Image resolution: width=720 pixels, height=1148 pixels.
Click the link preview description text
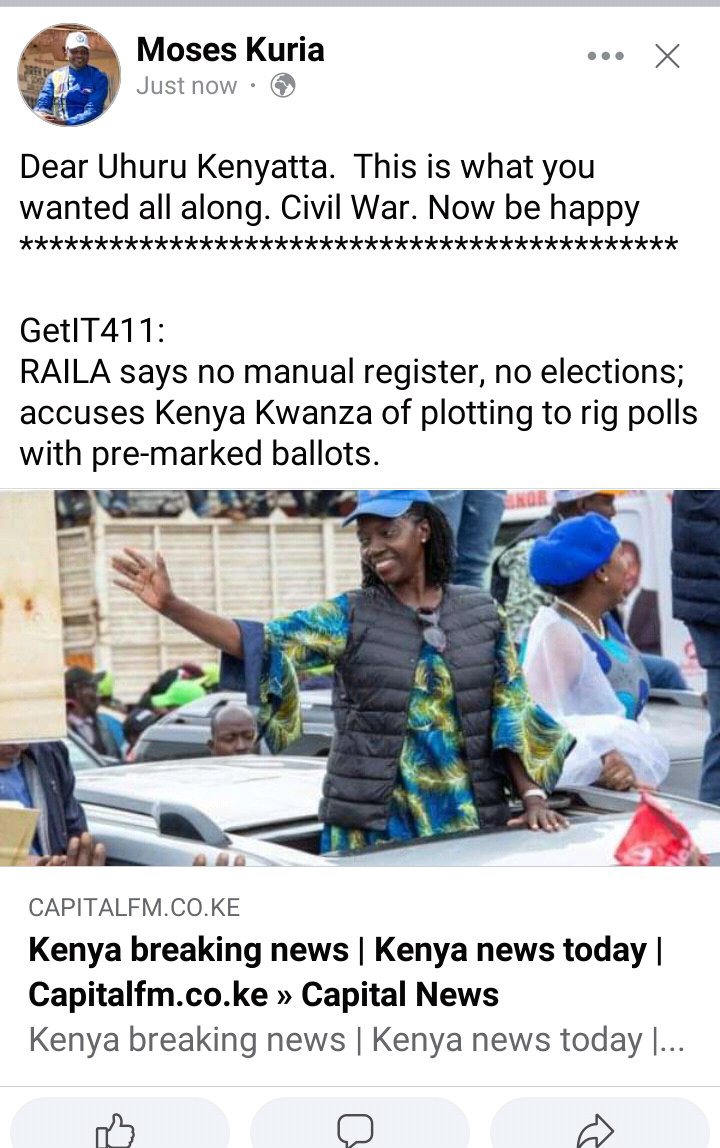[x=357, y=1040]
